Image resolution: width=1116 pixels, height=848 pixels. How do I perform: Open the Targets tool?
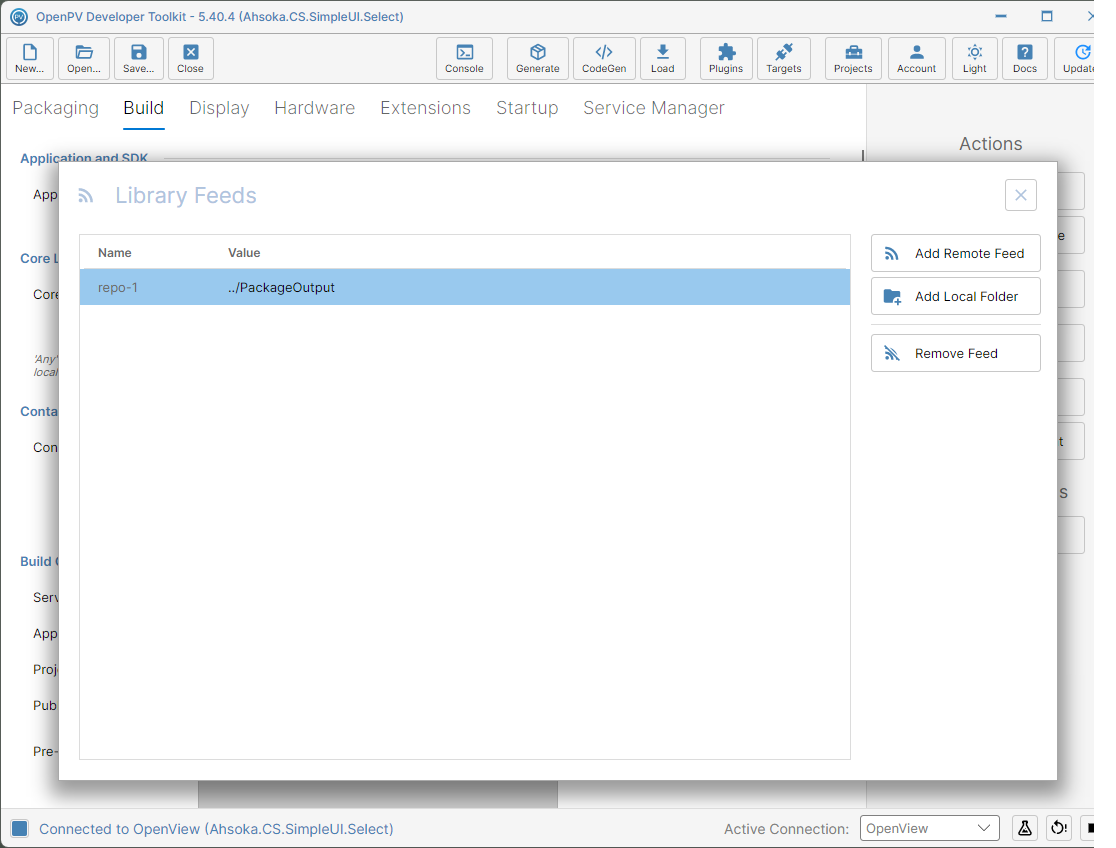click(x=784, y=58)
